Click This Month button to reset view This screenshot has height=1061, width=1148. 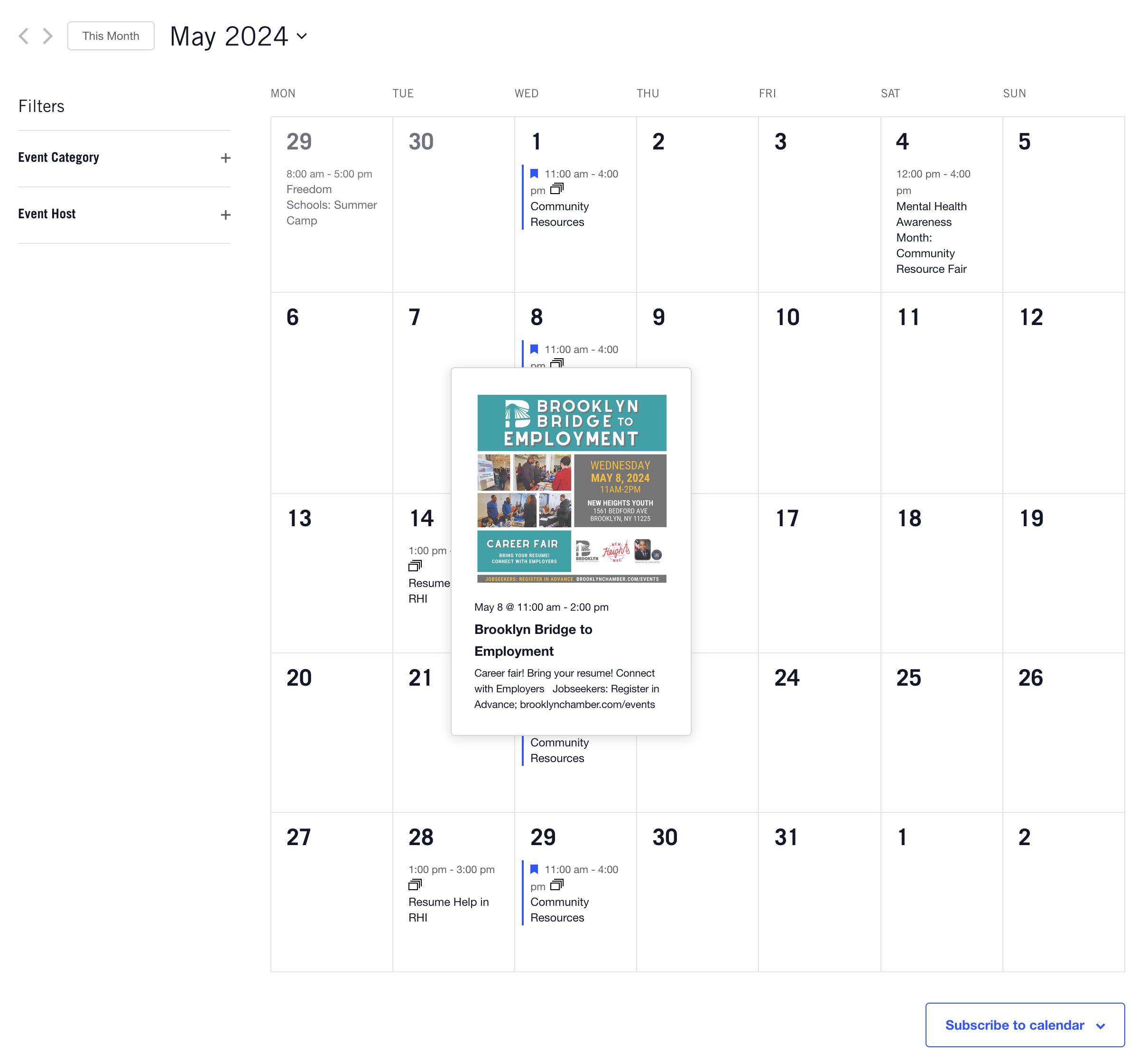[x=111, y=36]
